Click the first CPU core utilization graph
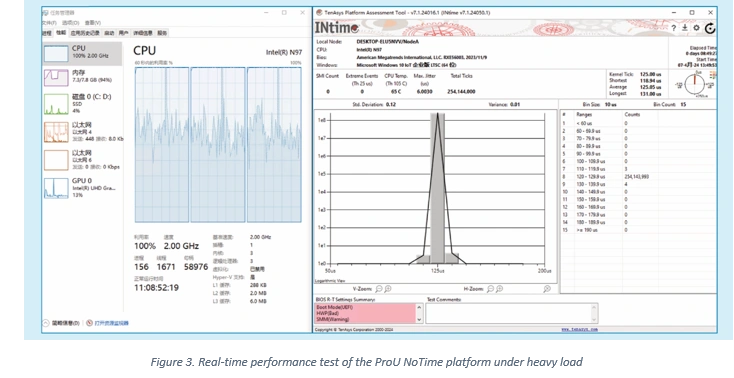Viewport: 734px width, 378px height. [x=162, y=145]
